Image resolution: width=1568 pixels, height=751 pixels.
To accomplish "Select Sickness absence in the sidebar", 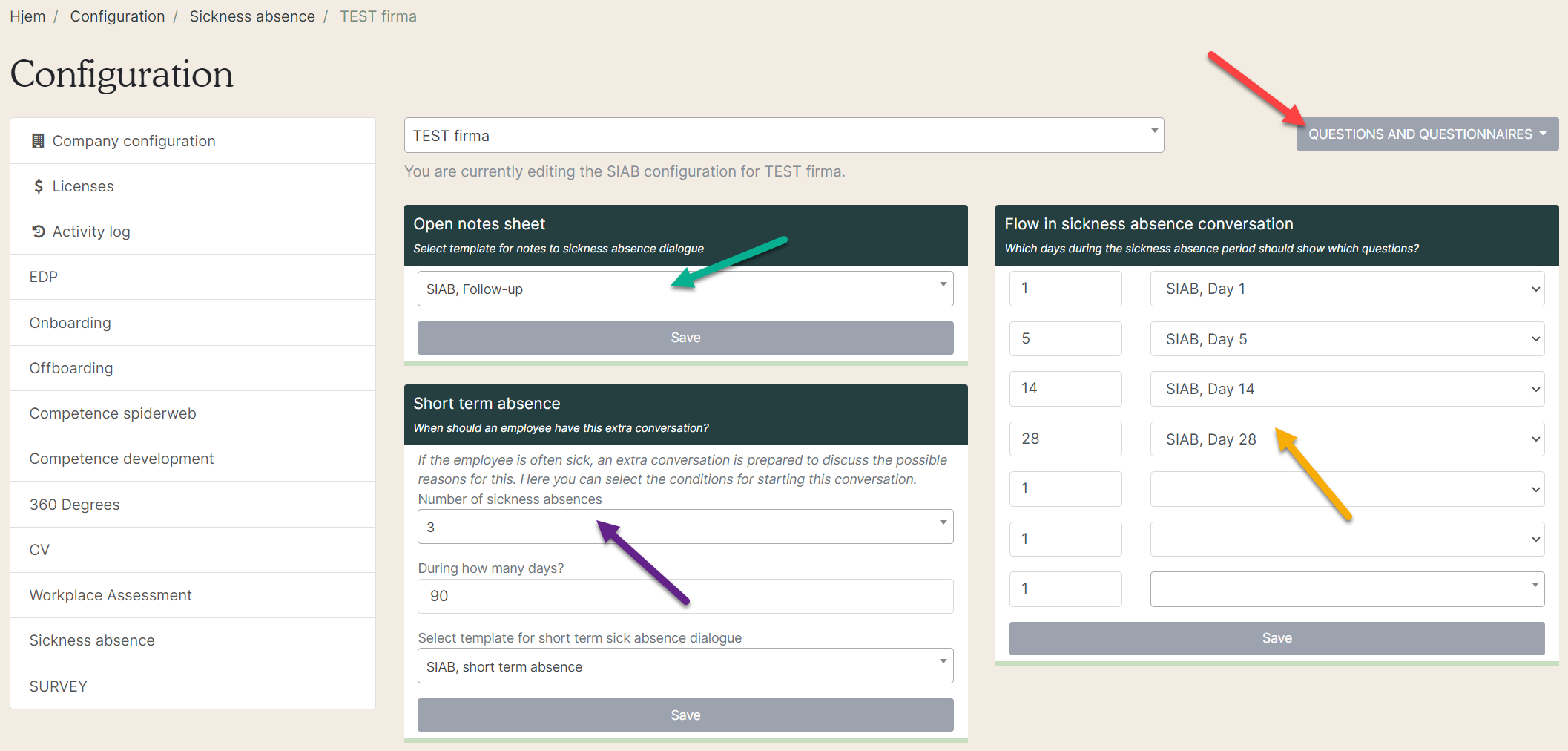I will [x=92, y=640].
